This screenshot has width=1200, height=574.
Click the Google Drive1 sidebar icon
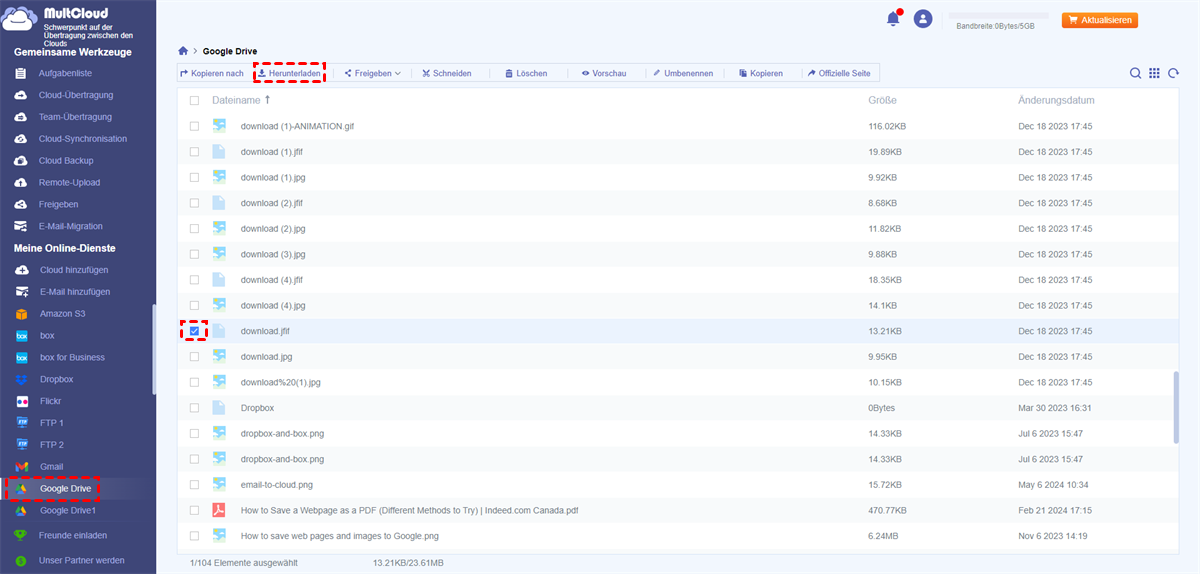[21, 511]
